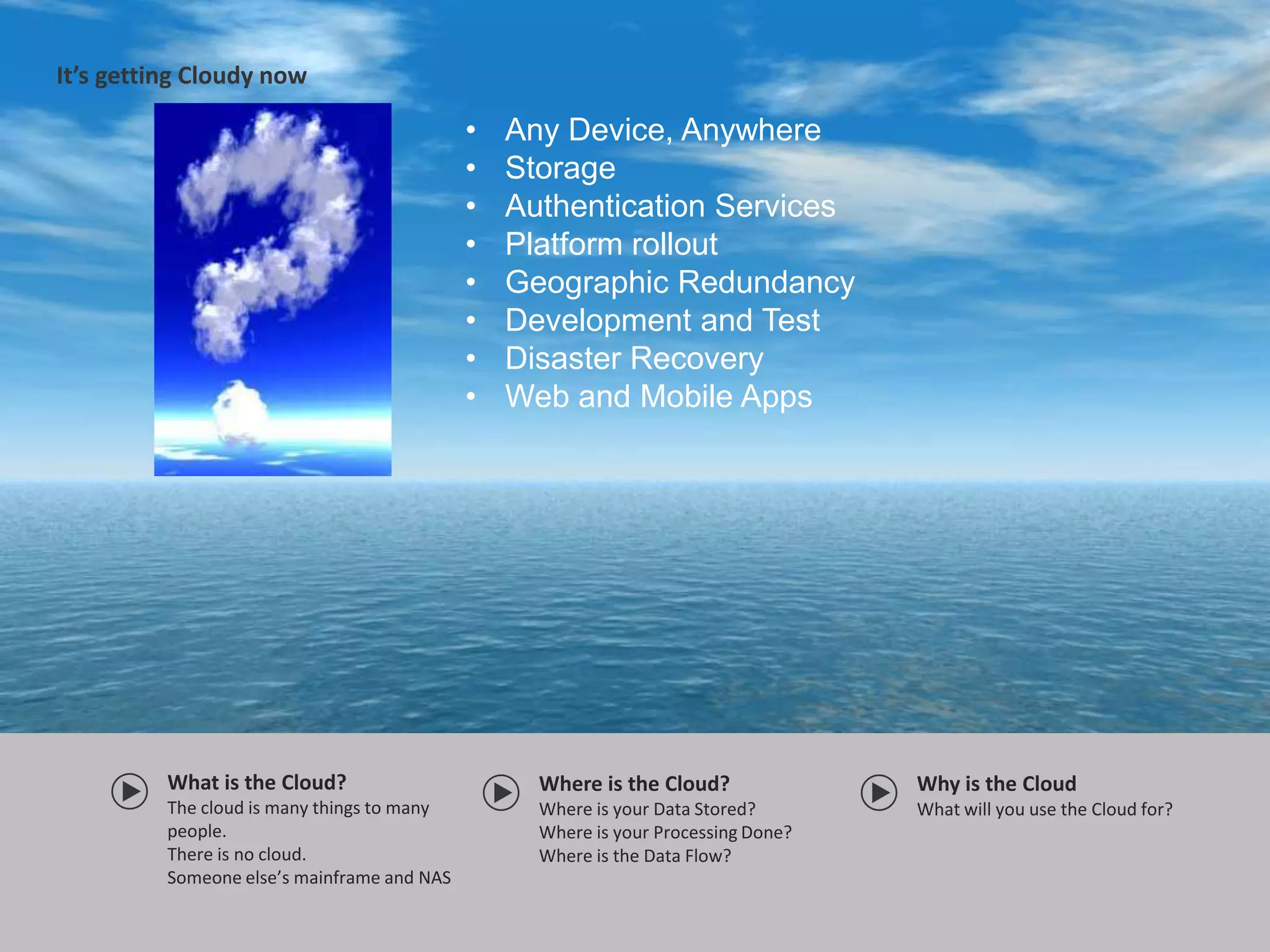
Task: Click the bullet "Web and Mobile Apps"
Action: 659,397
